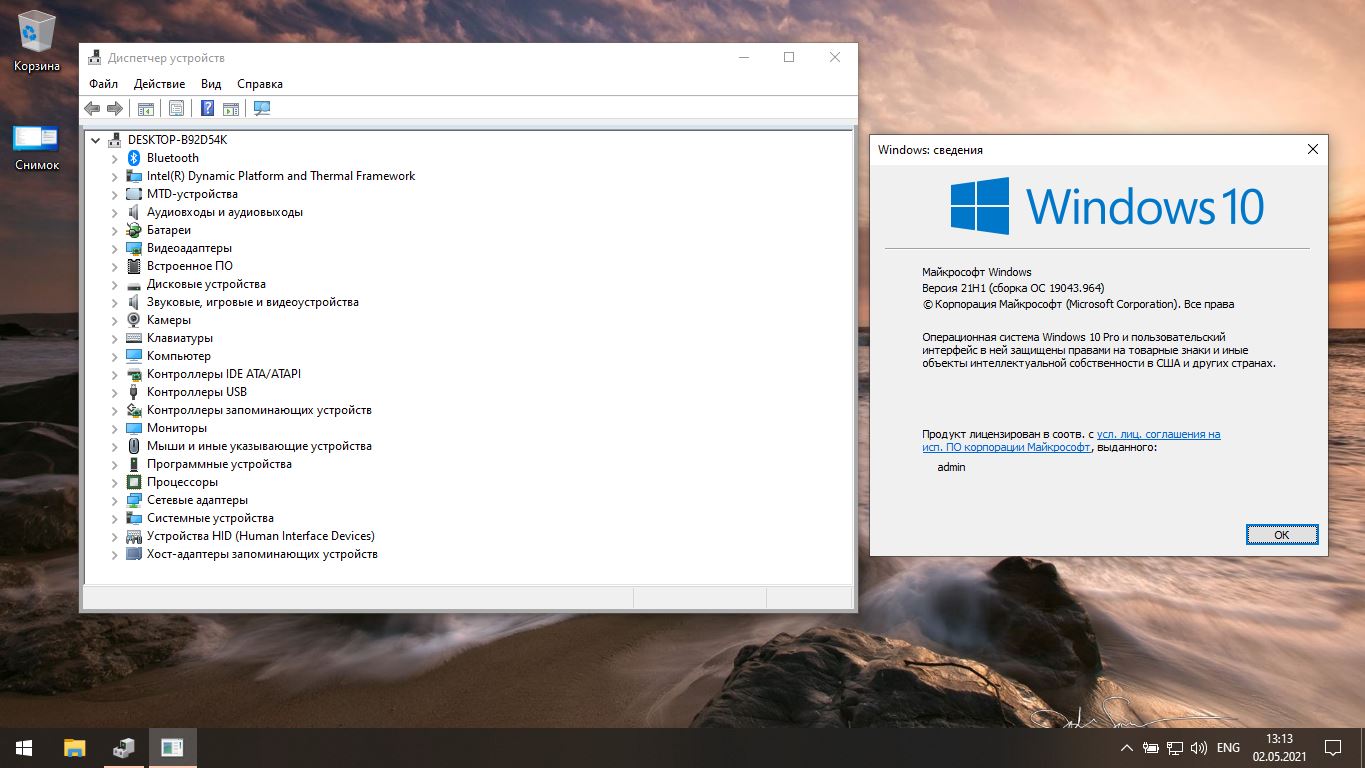
Task: Click the Процессоры chip icon
Action: [x=134, y=482]
